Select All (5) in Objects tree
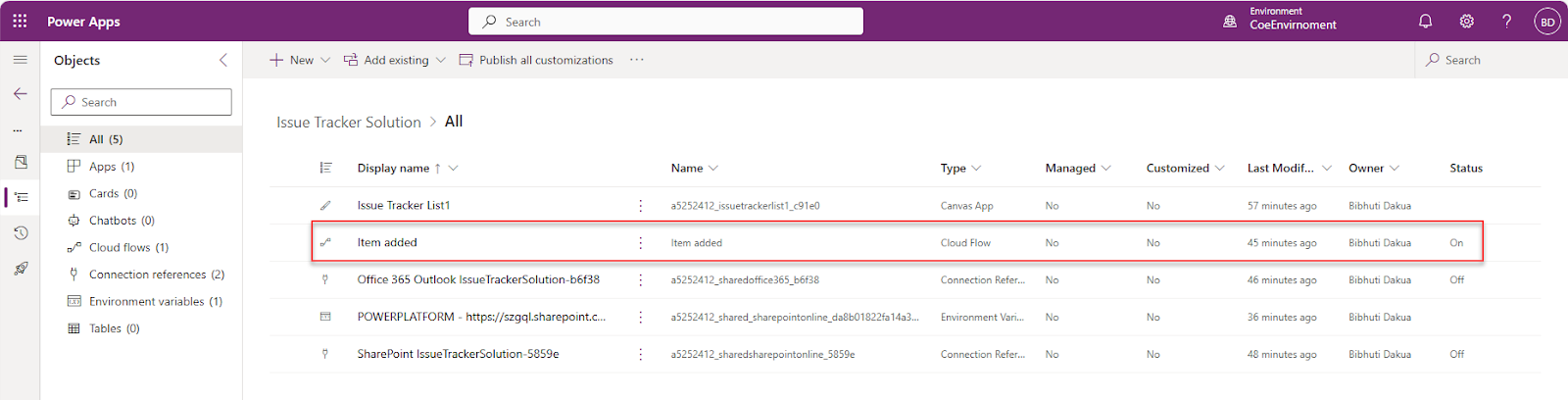The height and width of the screenshot is (400, 1568). coord(141,139)
